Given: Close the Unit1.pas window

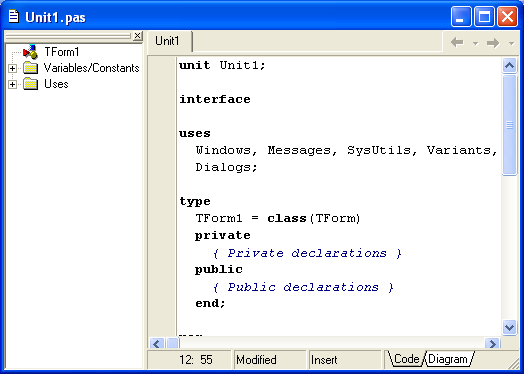Looking at the screenshot, I should 507,16.
